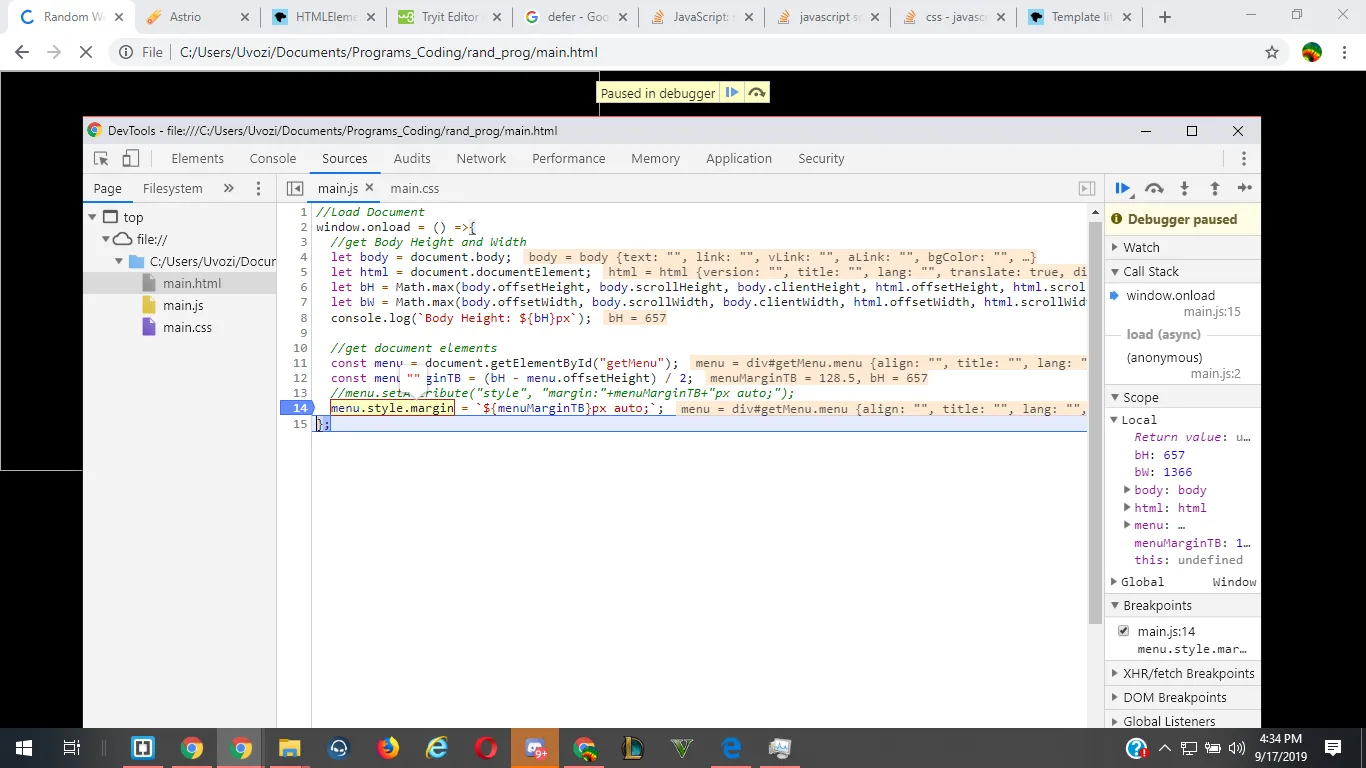The height and width of the screenshot is (768, 1366).
Task: Open Firefox from the Windows taskbar
Action: point(388,748)
